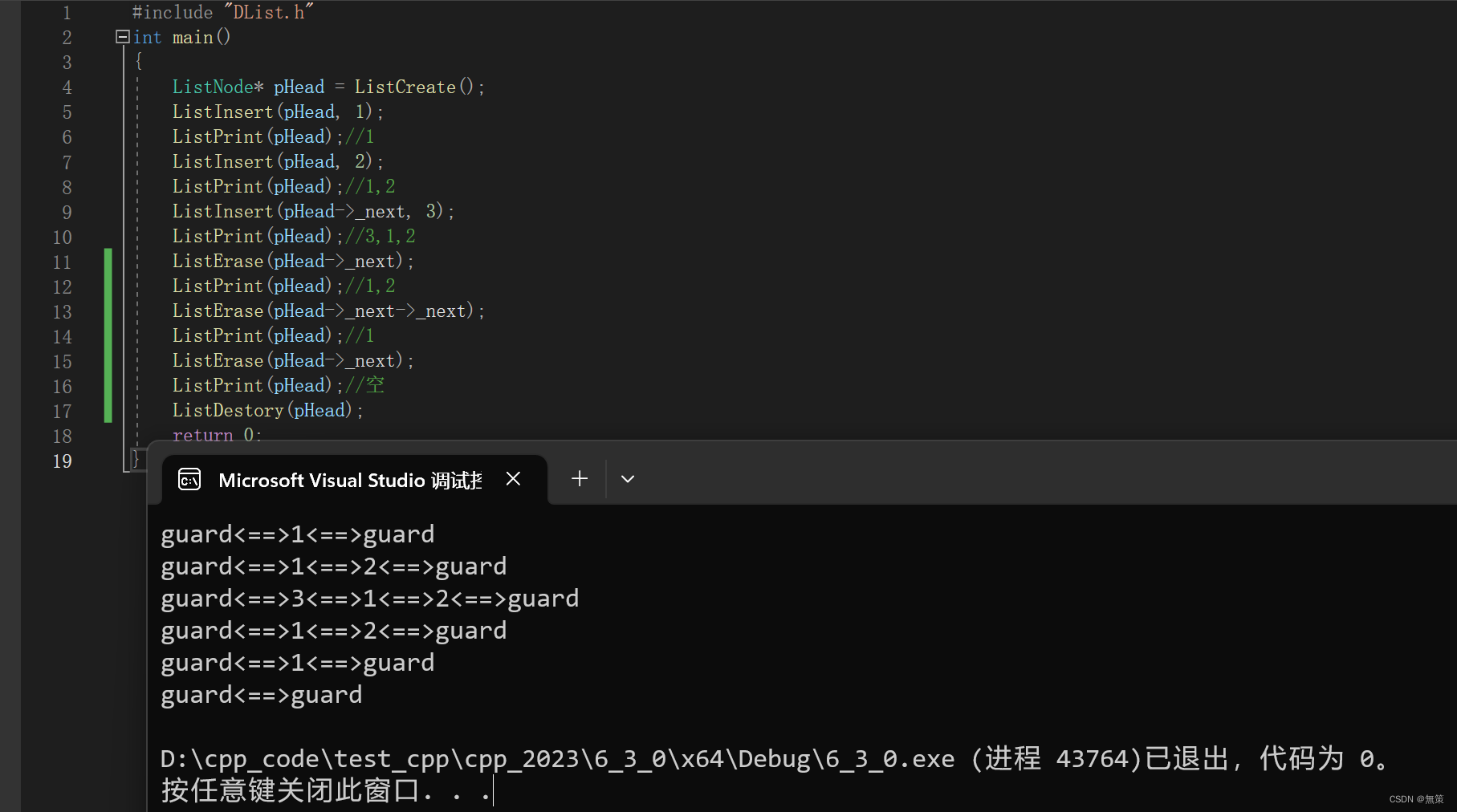Click the return 0 statement
Viewport: 1457px width, 812px height.
click(x=217, y=434)
